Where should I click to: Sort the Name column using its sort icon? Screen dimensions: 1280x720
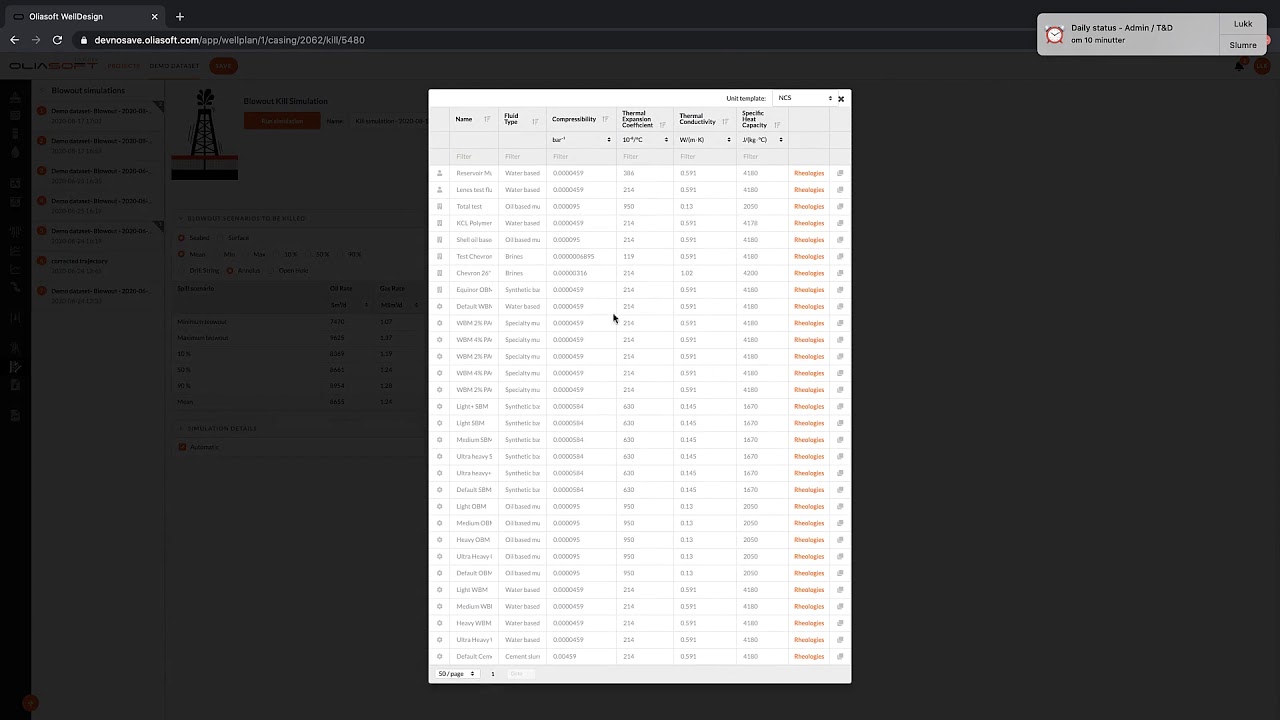[486, 119]
